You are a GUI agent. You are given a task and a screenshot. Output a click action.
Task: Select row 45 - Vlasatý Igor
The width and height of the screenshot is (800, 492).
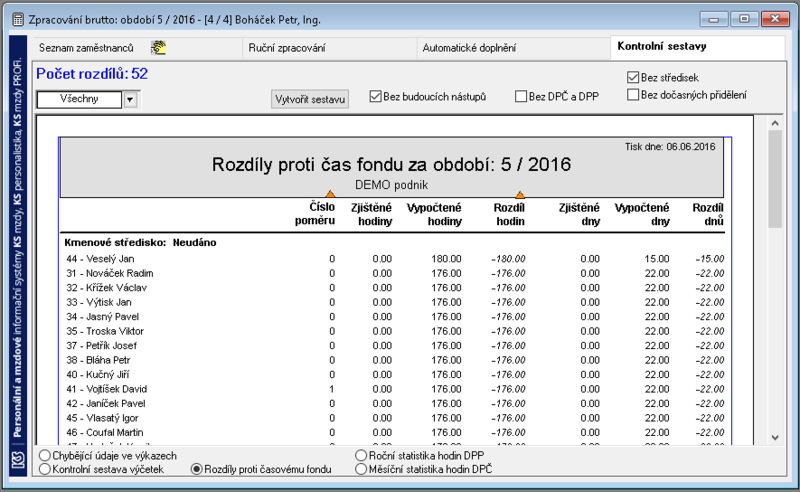tap(394, 418)
